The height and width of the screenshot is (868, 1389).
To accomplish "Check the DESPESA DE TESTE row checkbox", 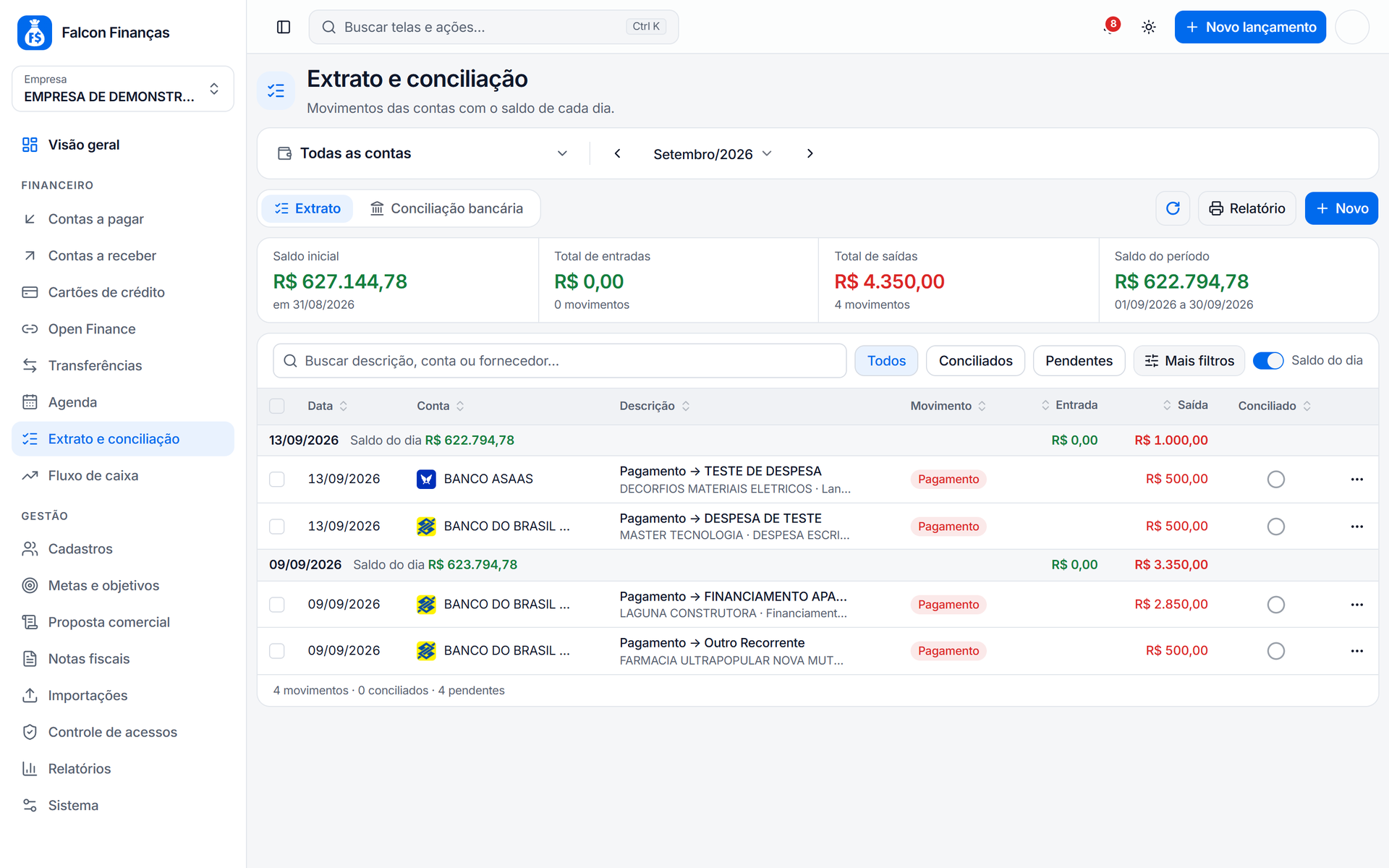I will 277,527.
